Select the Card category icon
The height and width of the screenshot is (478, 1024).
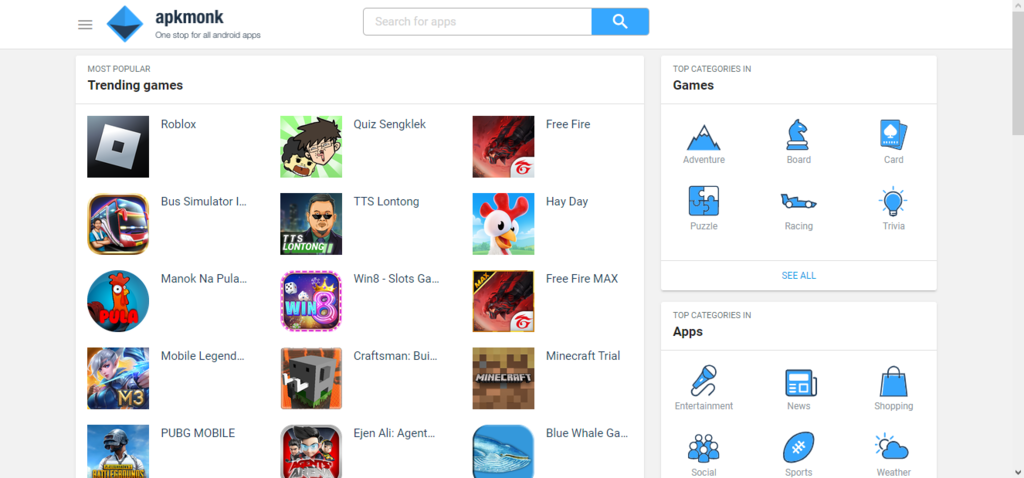893,135
